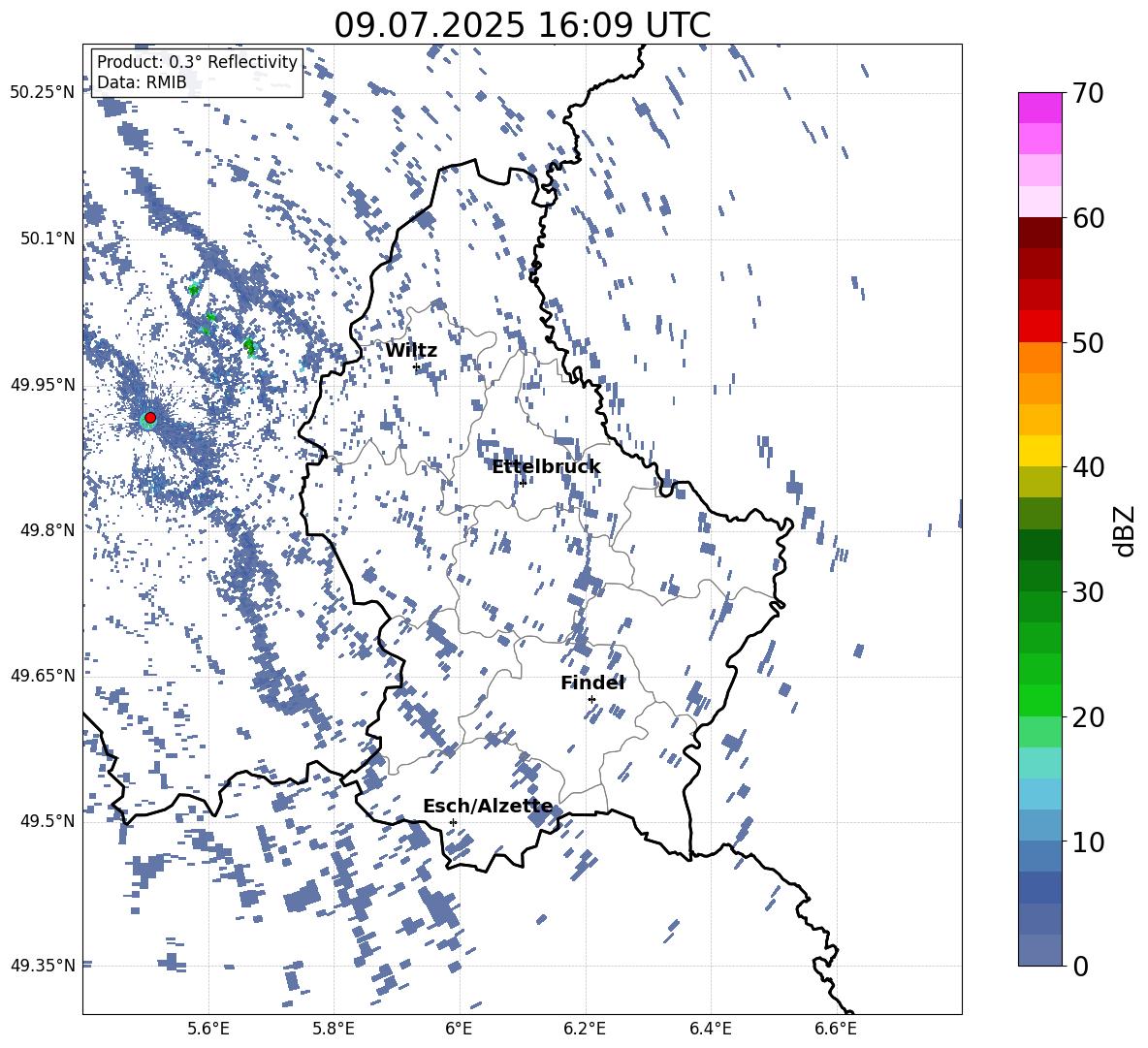Image resolution: width=1148 pixels, height=1048 pixels.
Task: Click the colorbar tick value 10
Action: coord(1088,842)
